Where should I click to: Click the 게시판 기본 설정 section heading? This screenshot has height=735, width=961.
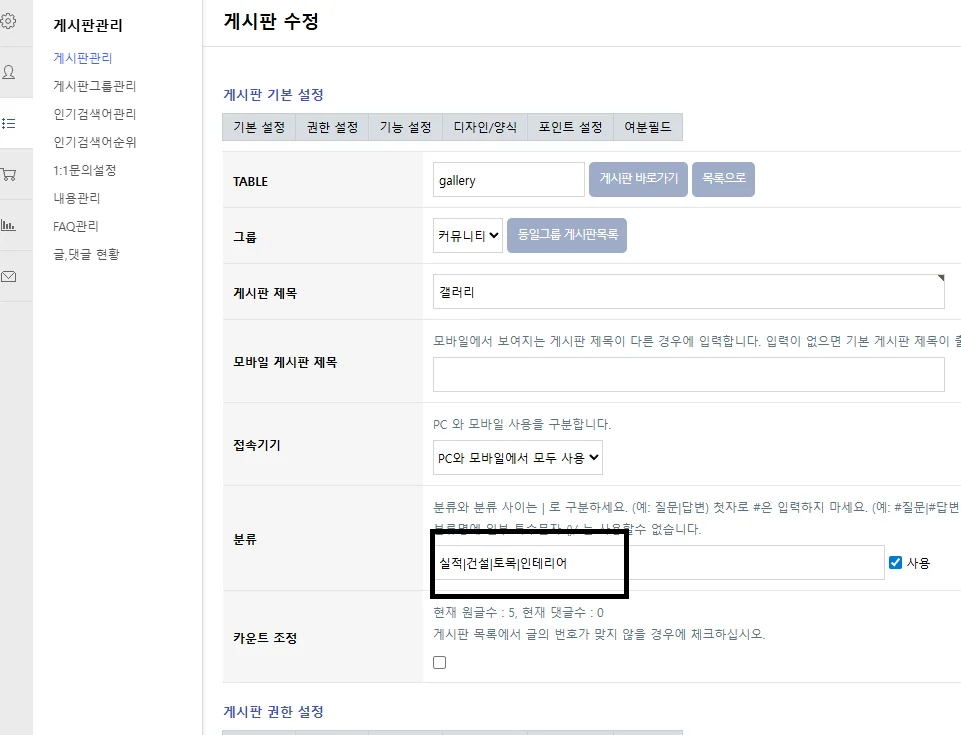tap(273, 95)
